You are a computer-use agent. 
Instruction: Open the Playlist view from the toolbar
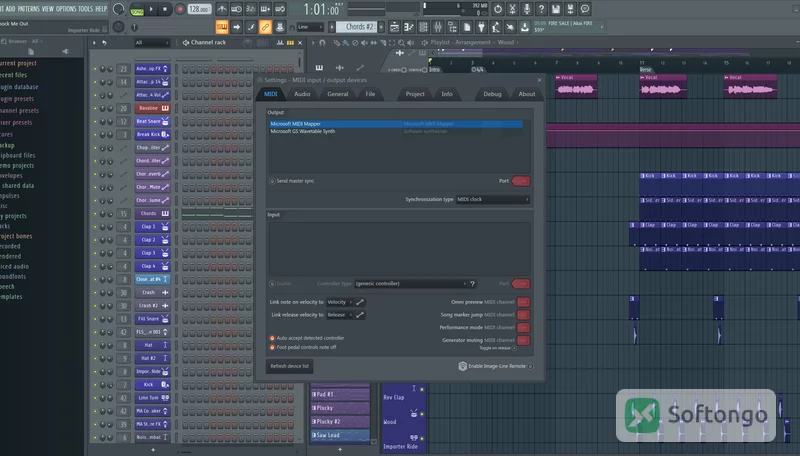pyautogui.click(x=394, y=27)
